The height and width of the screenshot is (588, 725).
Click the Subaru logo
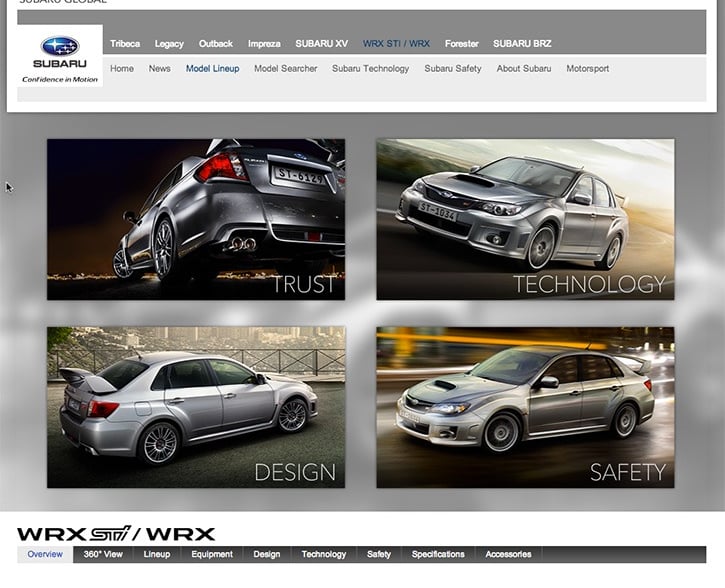pos(60,55)
